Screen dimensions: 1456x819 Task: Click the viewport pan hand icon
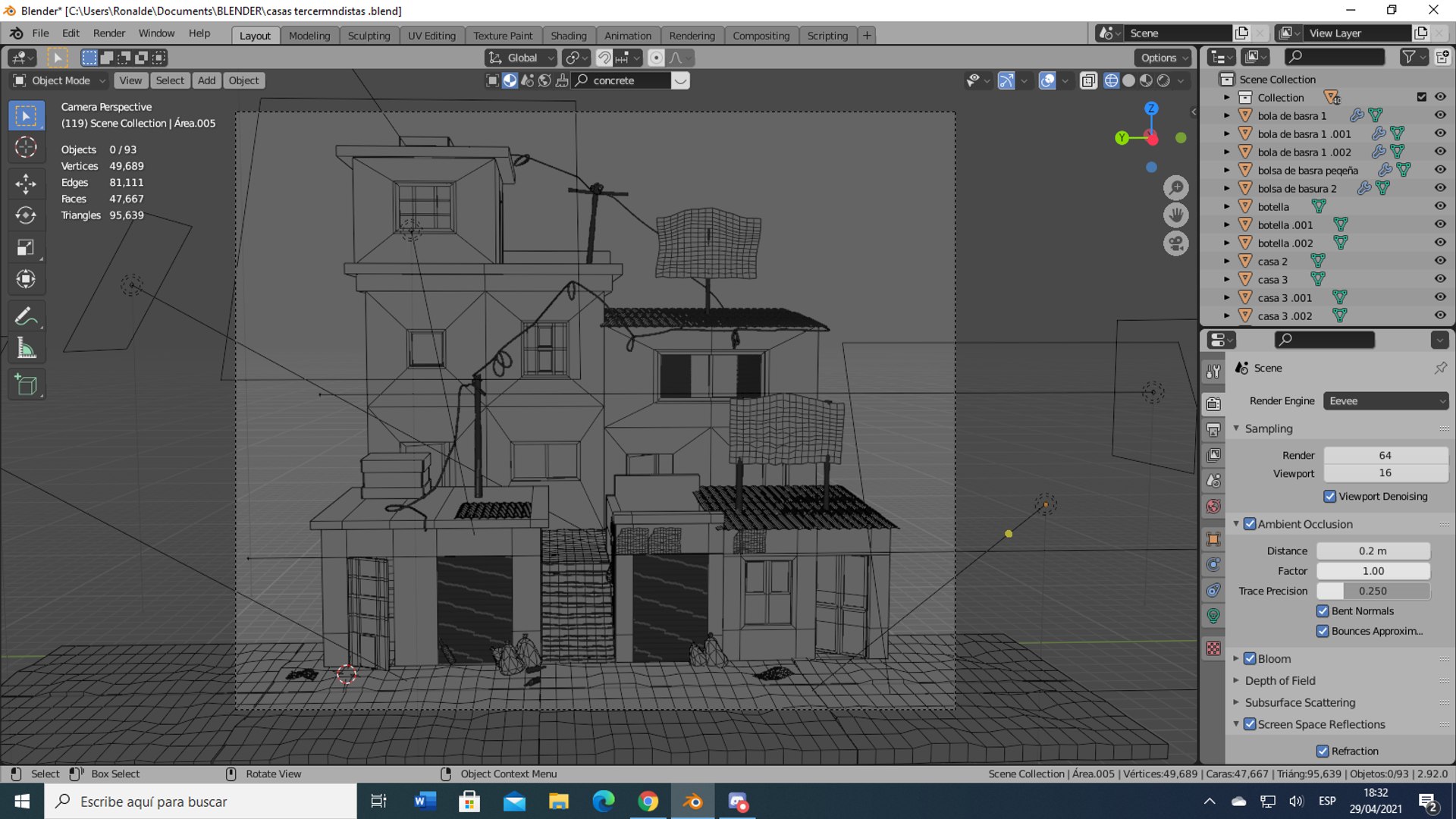(x=1176, y=215)
